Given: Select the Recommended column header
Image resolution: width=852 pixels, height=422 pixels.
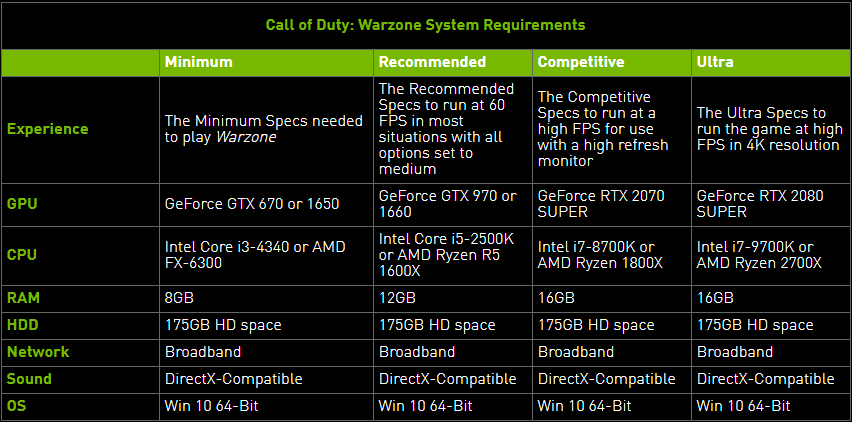Looking at the screenshot, I should click(432, 62).
